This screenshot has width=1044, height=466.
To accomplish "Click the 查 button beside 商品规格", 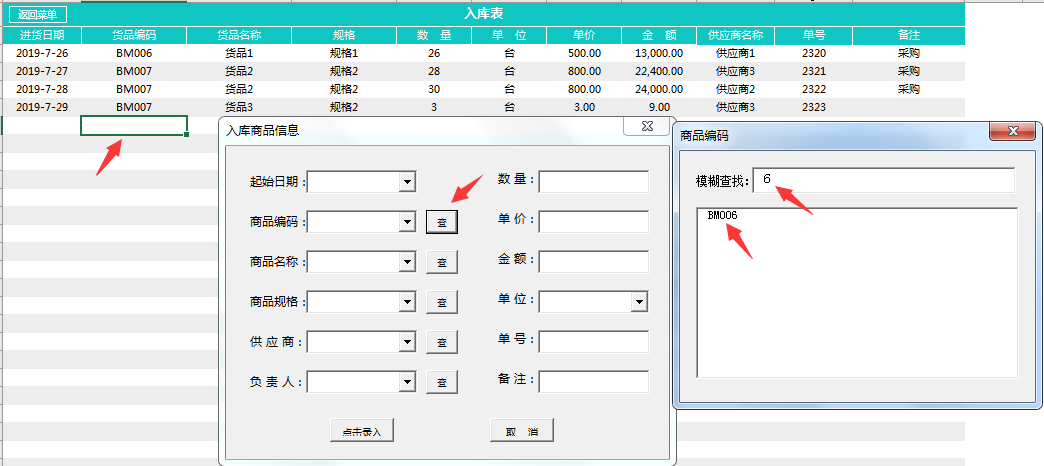I will (x=442, y=302).
